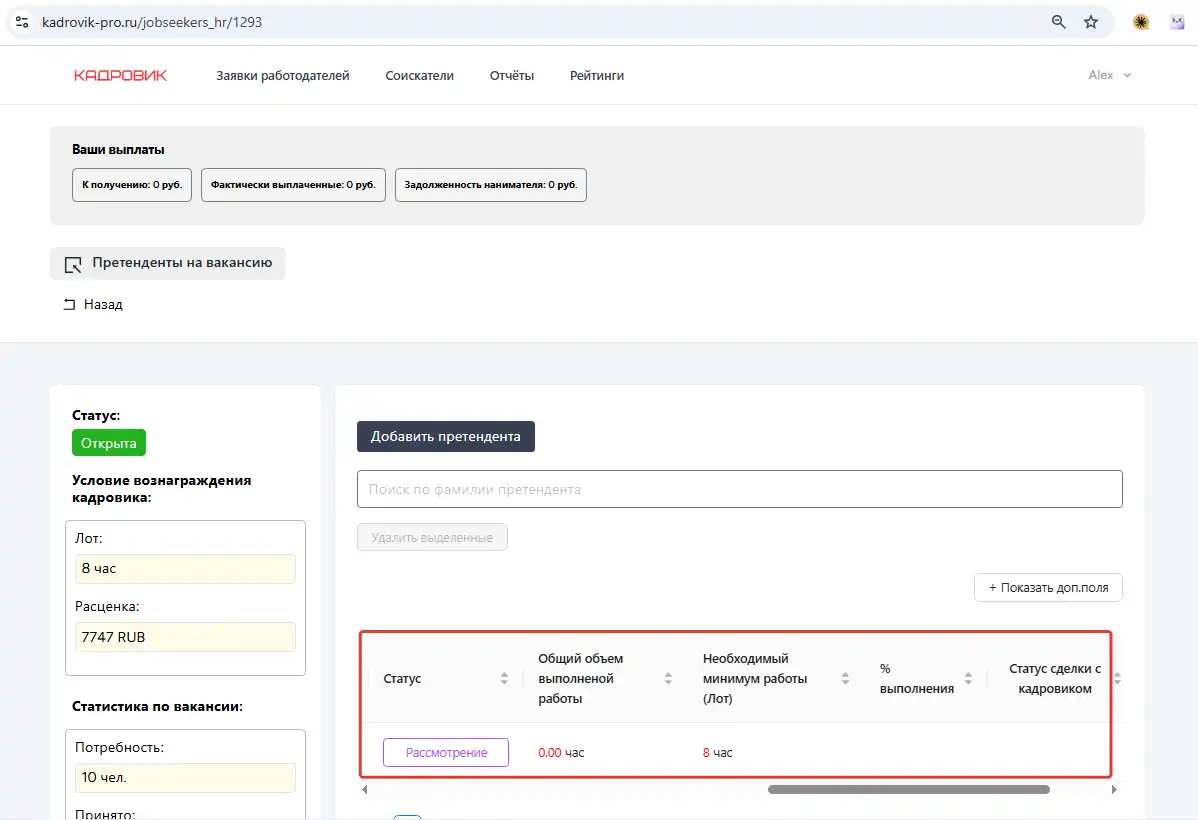Click the Претенденты на вакансию arrow icon
Viewport: 1198px width, 820px height.
click(72, 264)
